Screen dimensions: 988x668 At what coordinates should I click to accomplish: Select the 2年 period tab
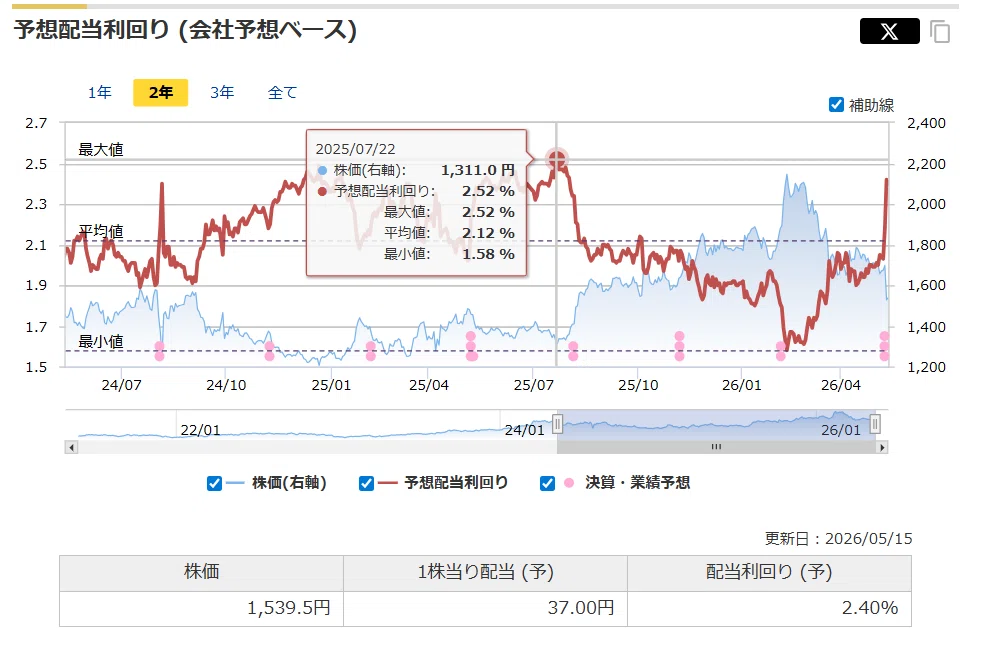161,93
